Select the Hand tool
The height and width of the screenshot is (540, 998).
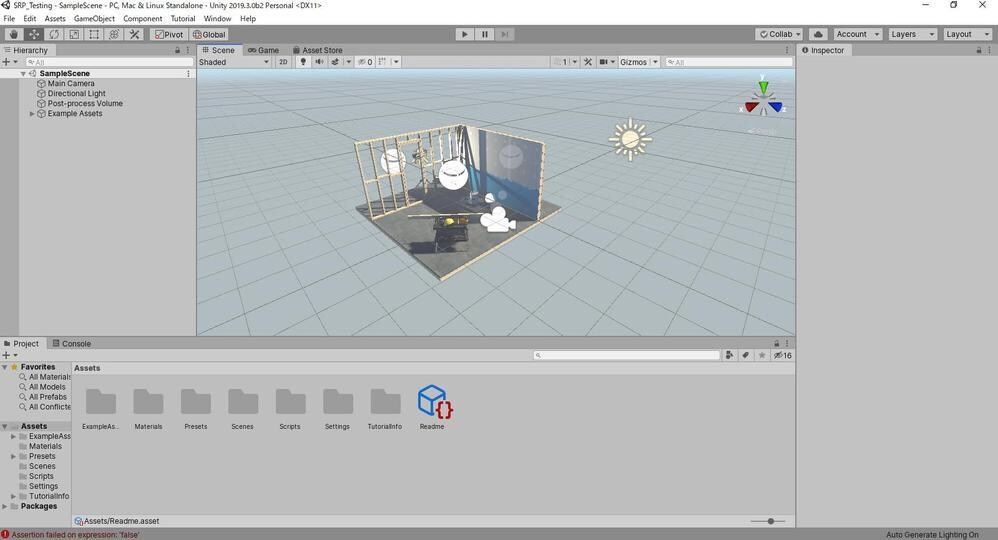13,34
